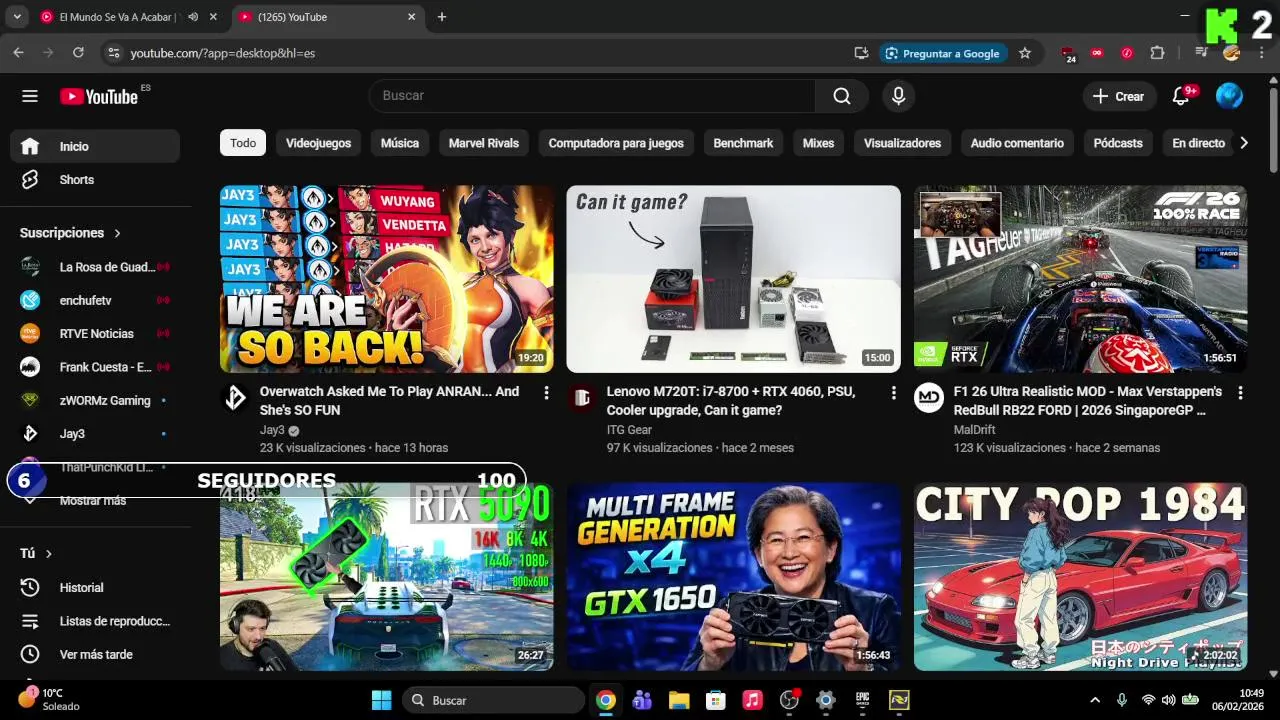Click the Crear button
Screen dimensions: 1280x720
(x=1119, y=96)
